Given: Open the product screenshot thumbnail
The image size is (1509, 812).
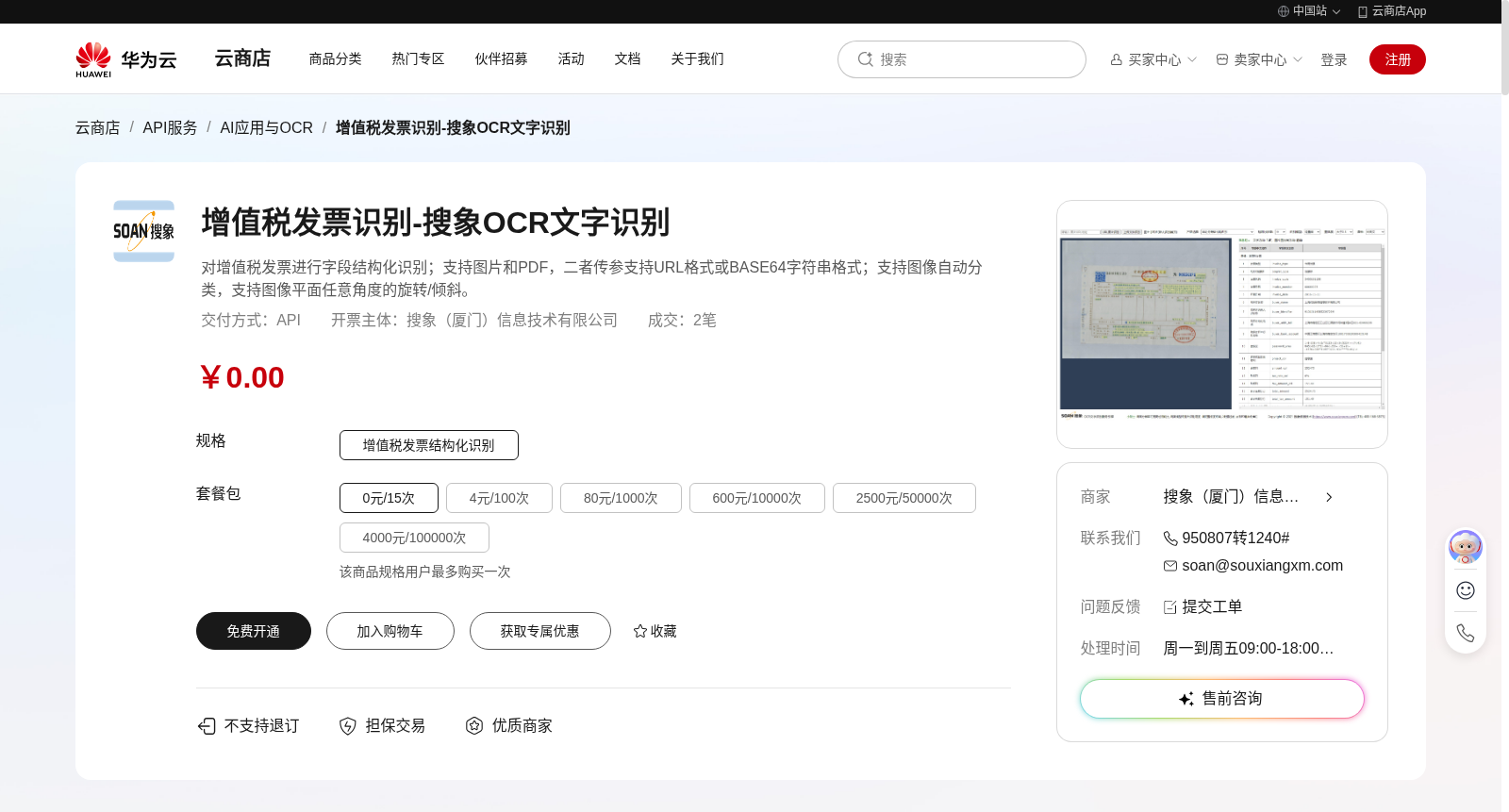Looking at the screenshot, I should pyautogui.click(x=1222, y=324).
